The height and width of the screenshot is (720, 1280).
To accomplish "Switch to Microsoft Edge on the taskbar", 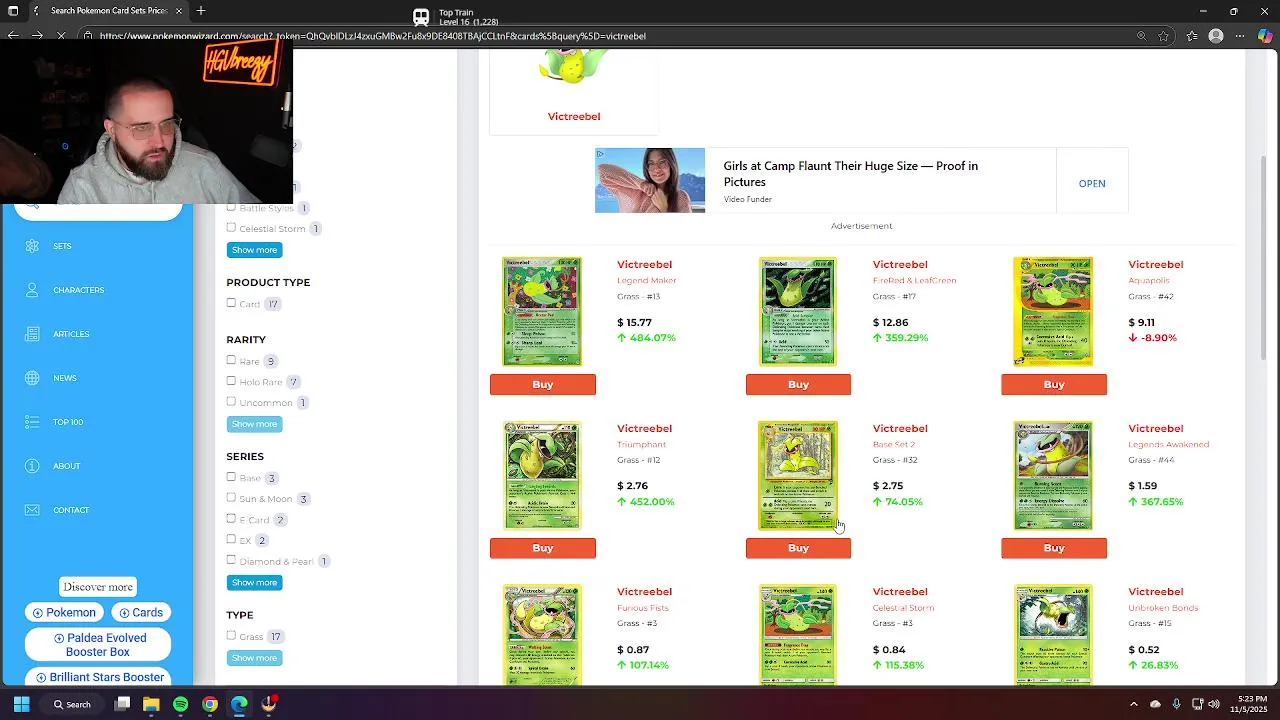I will [239, 704].
